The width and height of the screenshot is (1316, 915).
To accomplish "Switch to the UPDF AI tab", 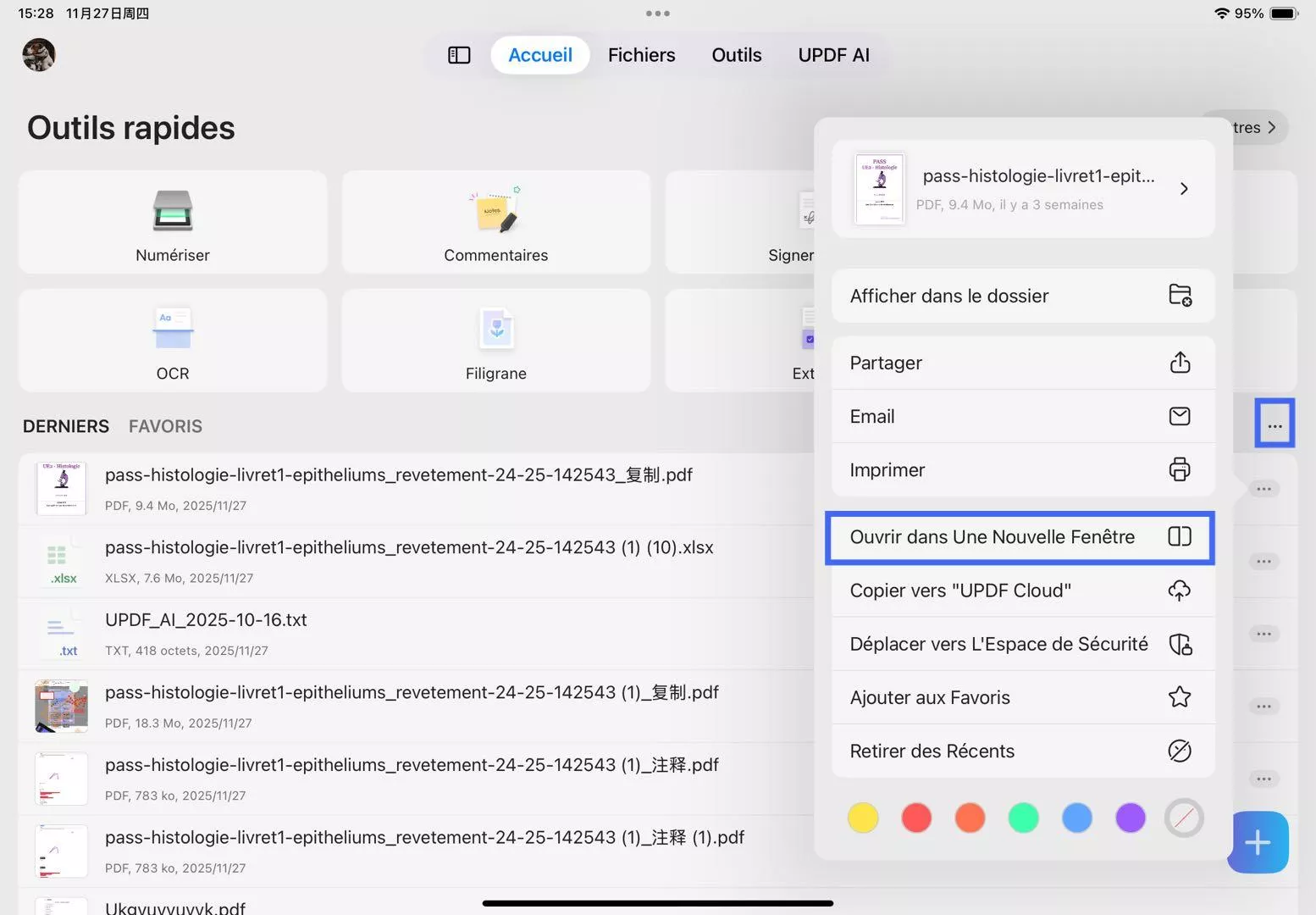I will click(834, 55).
